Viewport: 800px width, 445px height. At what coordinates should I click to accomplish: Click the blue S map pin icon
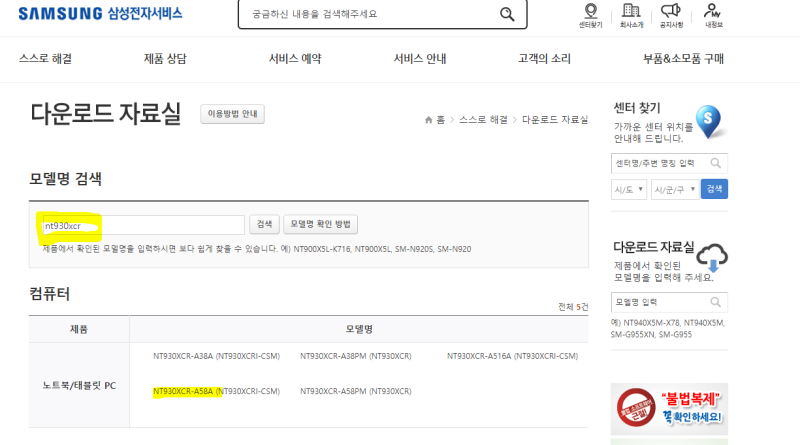[710, 122]
